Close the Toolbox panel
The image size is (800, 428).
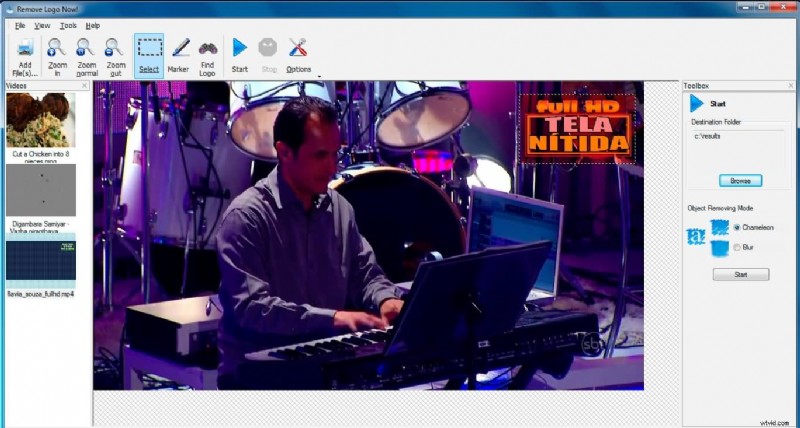[790, 86]
